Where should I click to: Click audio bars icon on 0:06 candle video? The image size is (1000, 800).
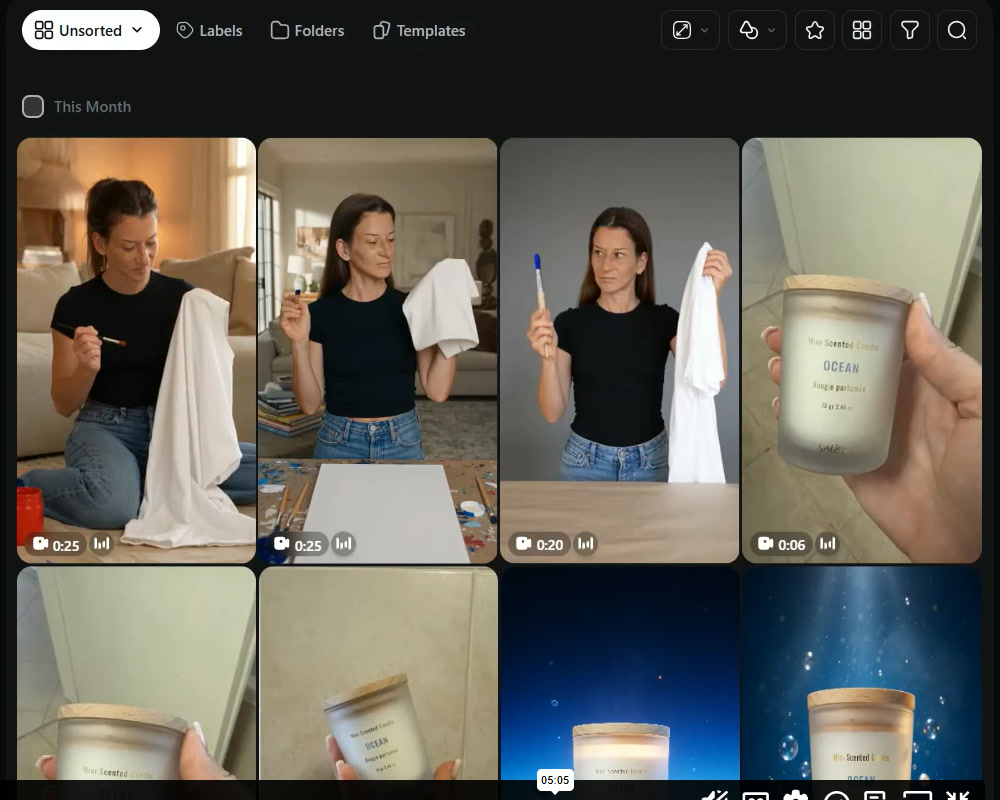827,544
